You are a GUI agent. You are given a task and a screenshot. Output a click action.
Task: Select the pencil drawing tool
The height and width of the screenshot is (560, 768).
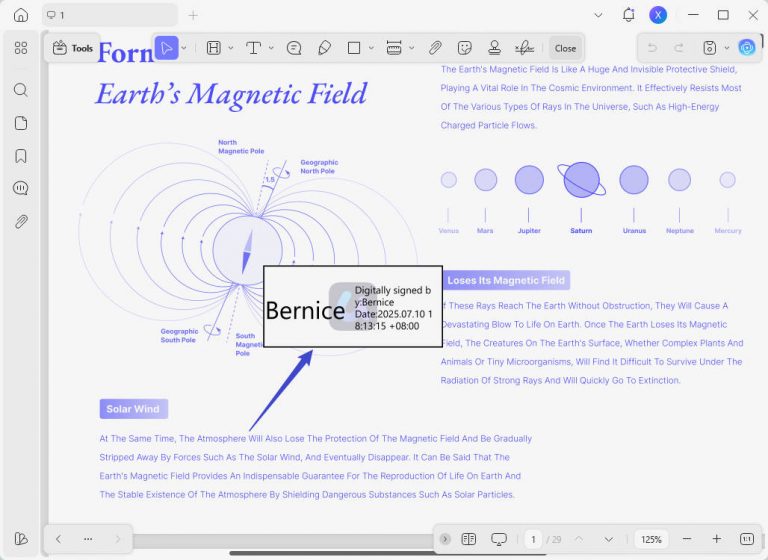[x=324, y=48]
